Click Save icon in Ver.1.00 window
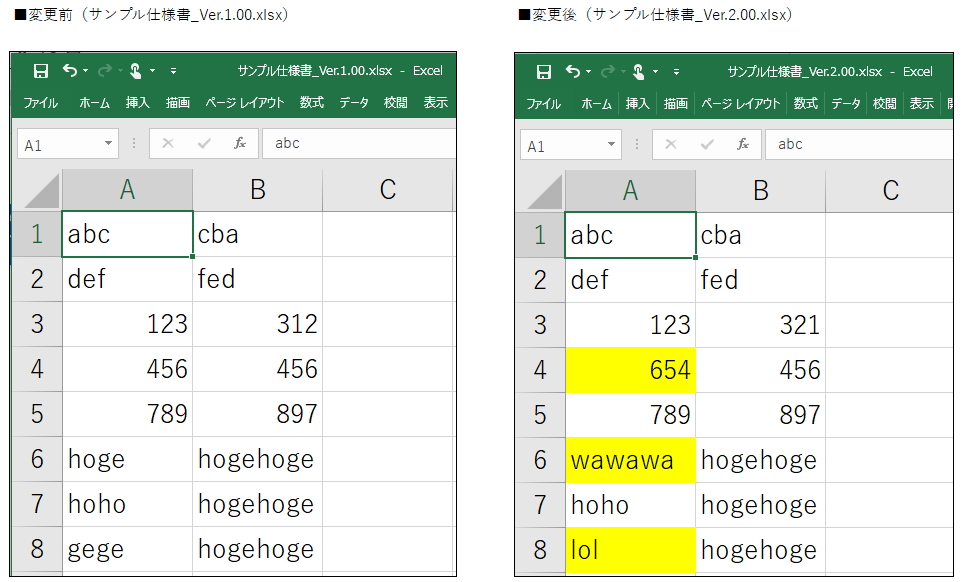This screenshot has width=962, height=582. click(x=40, y=71)
